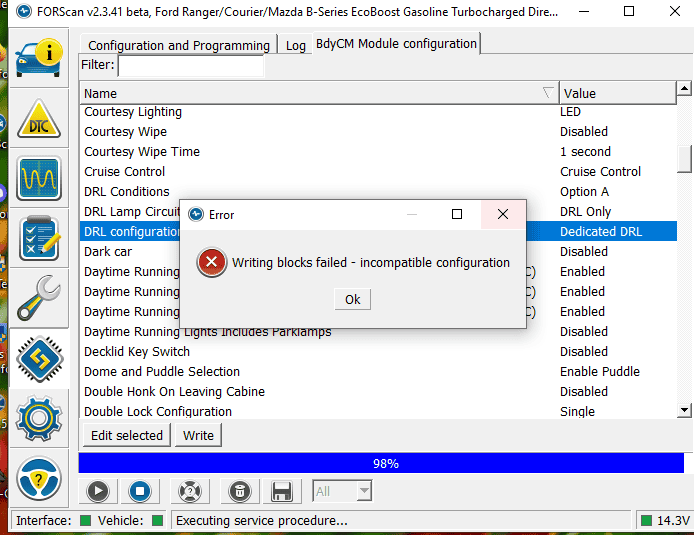Select the BdyCM Module configuration tab
Image resolution: width=694 pixels, height=535 pixels.
tap(396, 44)
